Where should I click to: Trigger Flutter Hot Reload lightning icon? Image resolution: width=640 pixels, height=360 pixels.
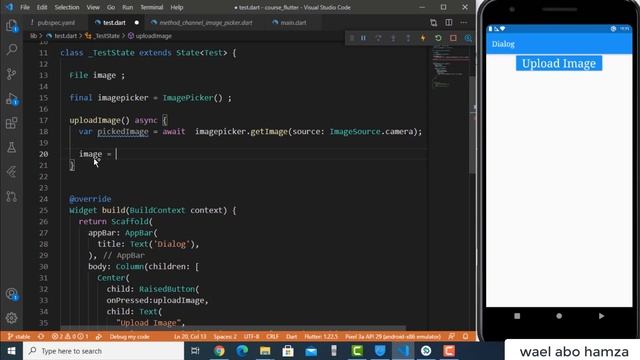[423, 38]
